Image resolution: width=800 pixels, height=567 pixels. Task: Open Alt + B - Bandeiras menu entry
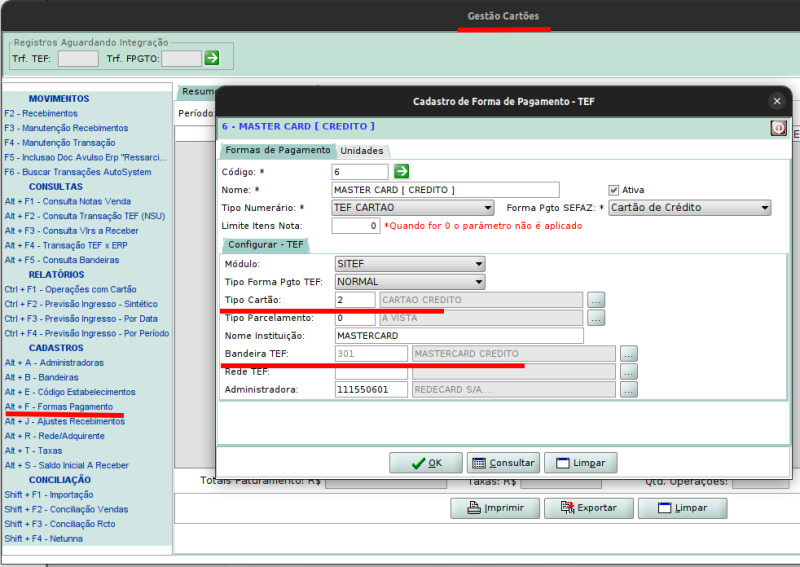(x=41, y=378)
